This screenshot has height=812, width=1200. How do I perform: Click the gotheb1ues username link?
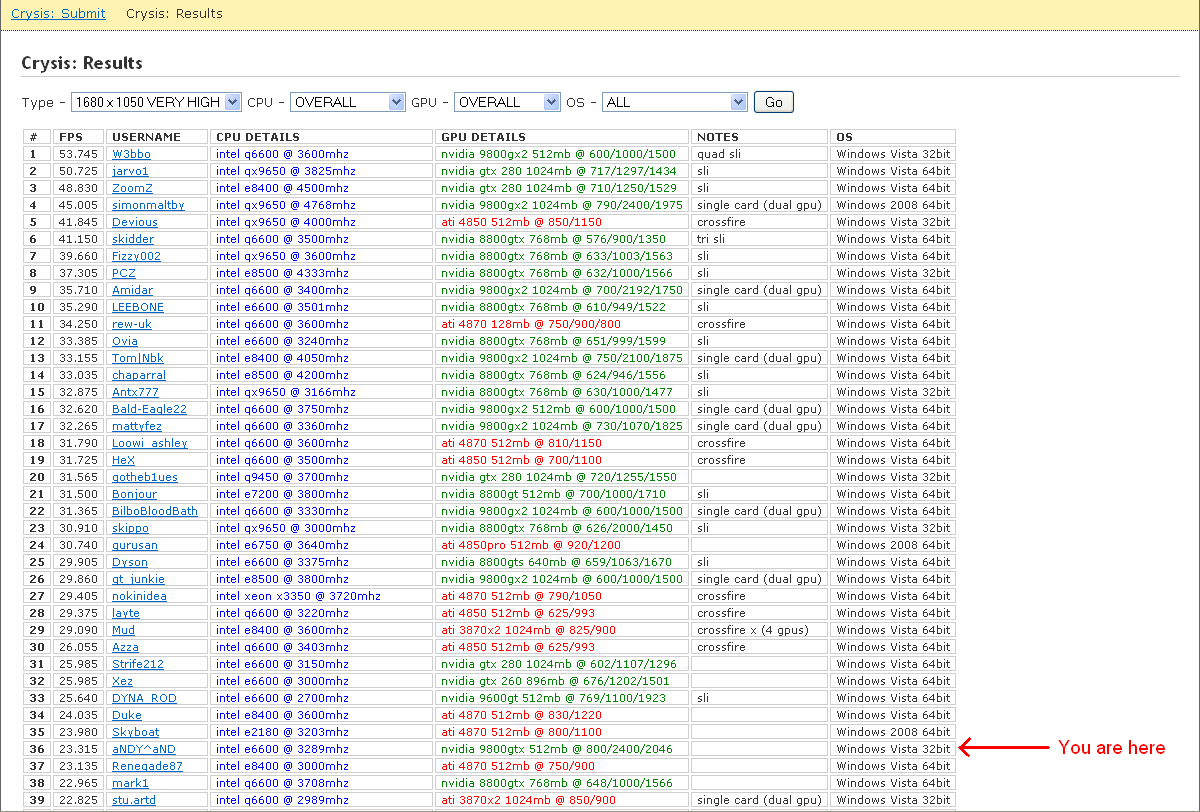tap(145, 477)
